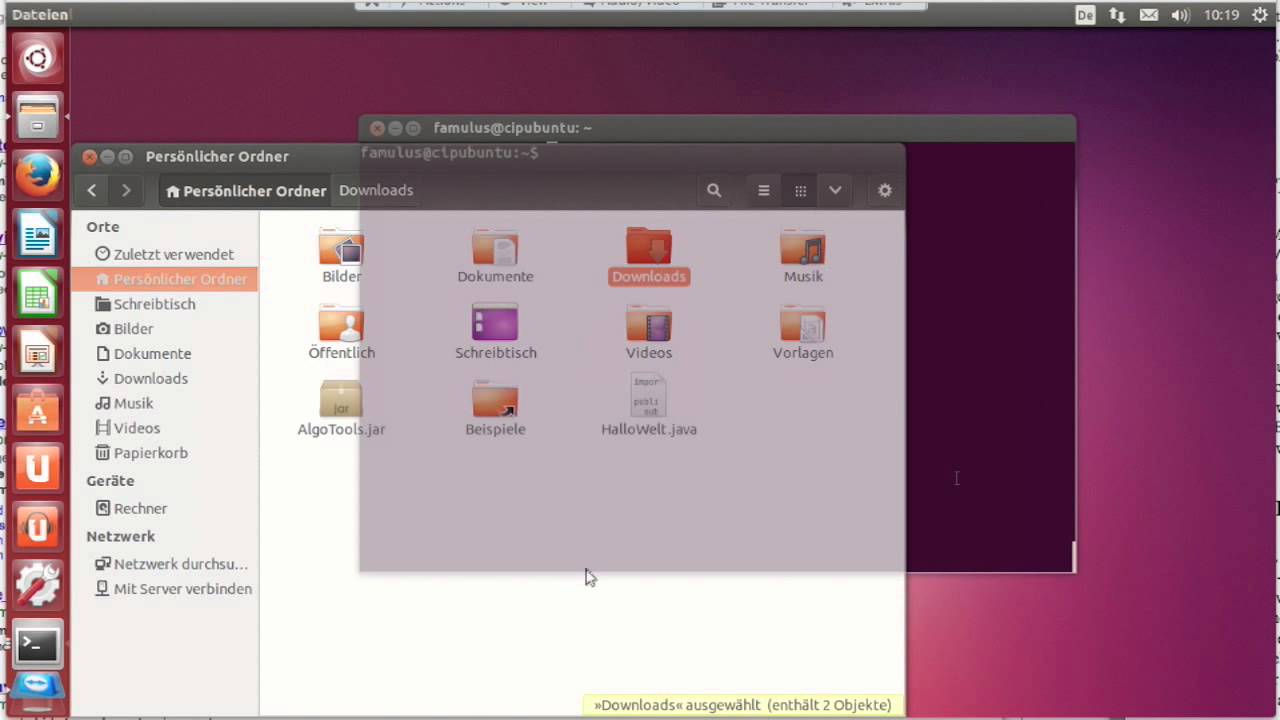Screen dimensions: 1280x720
Task: Click the famulus@cipubuntu terminal title bar
Action: 717,128
